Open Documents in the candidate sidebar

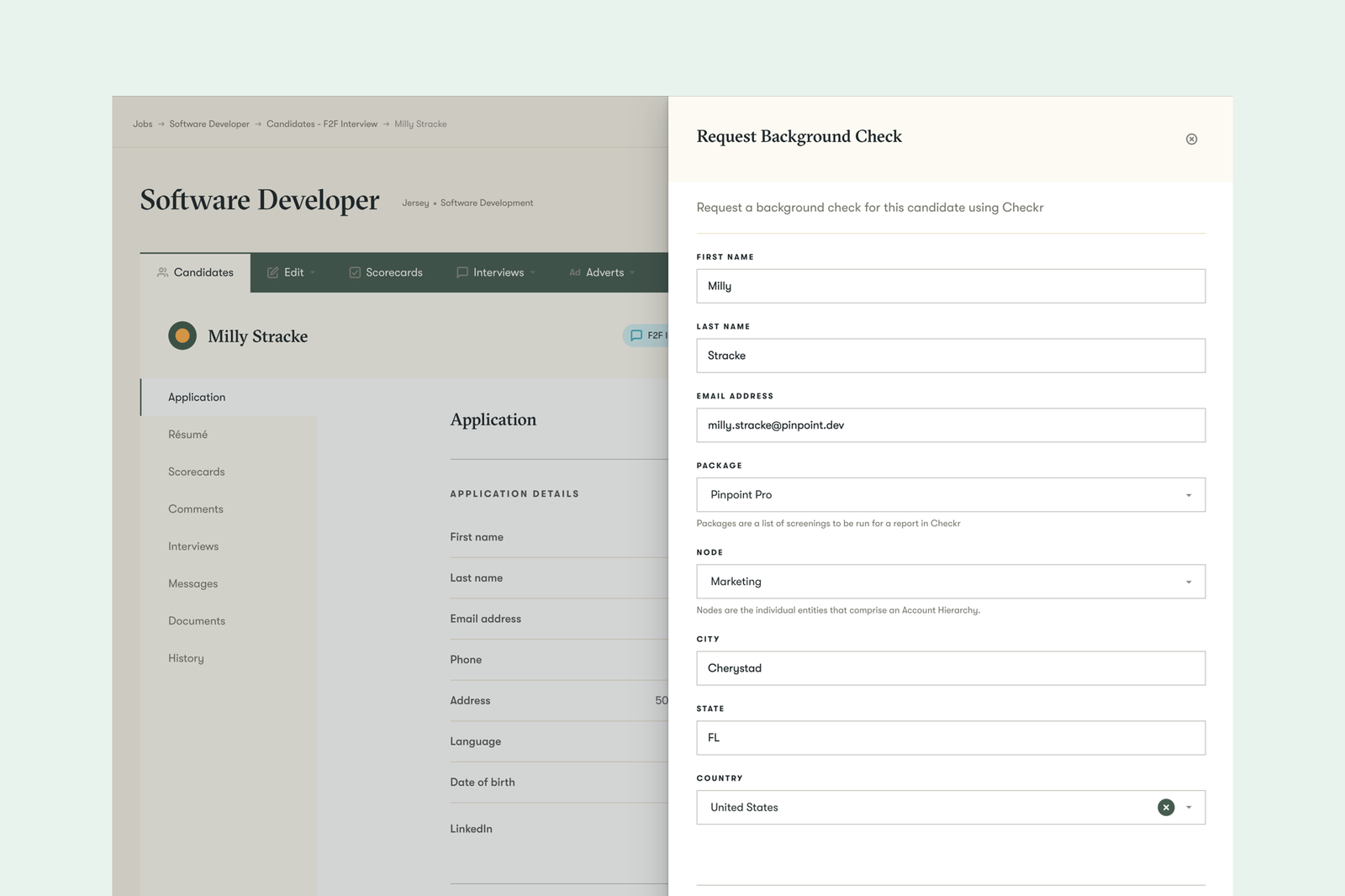197,621
